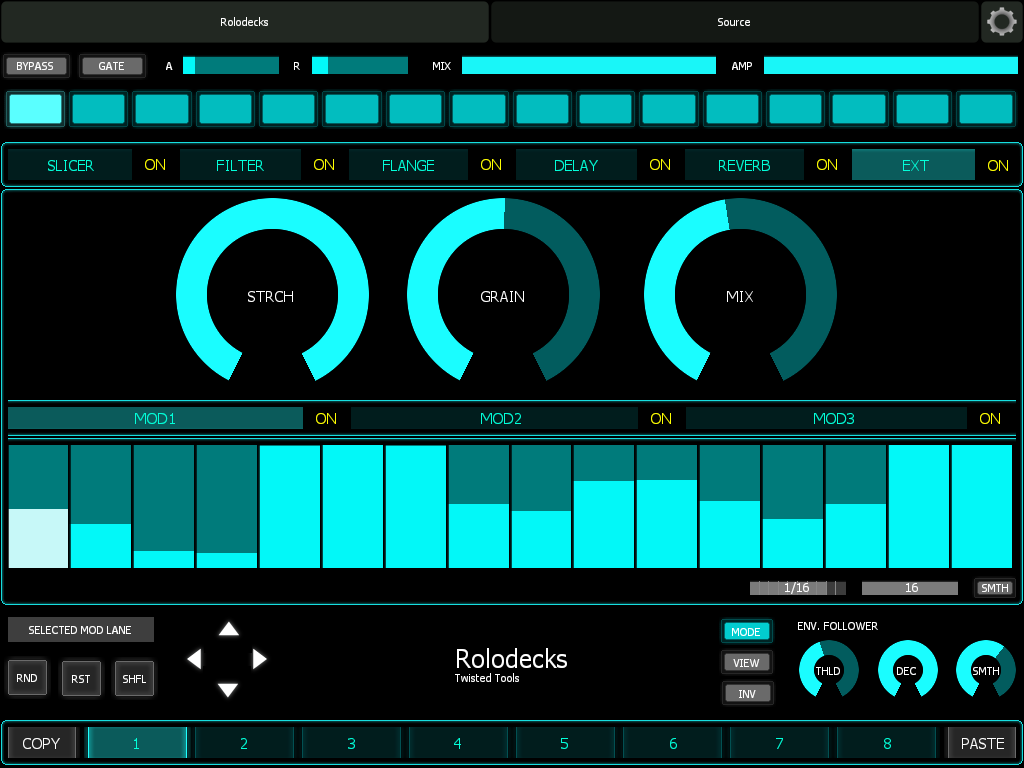This screenshot has height=768, width=1024.
Task: Toggle DELAY effect ON switch
Action: (x=660, y=165)
